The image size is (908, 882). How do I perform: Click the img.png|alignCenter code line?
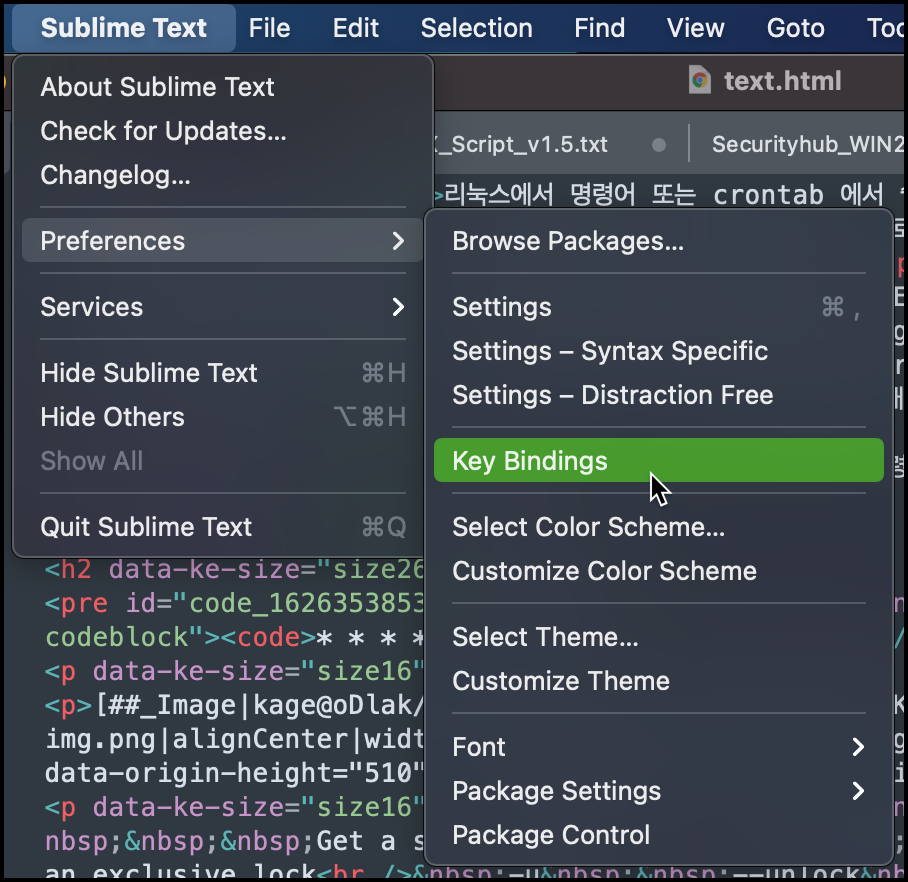[x=234, y=740]
